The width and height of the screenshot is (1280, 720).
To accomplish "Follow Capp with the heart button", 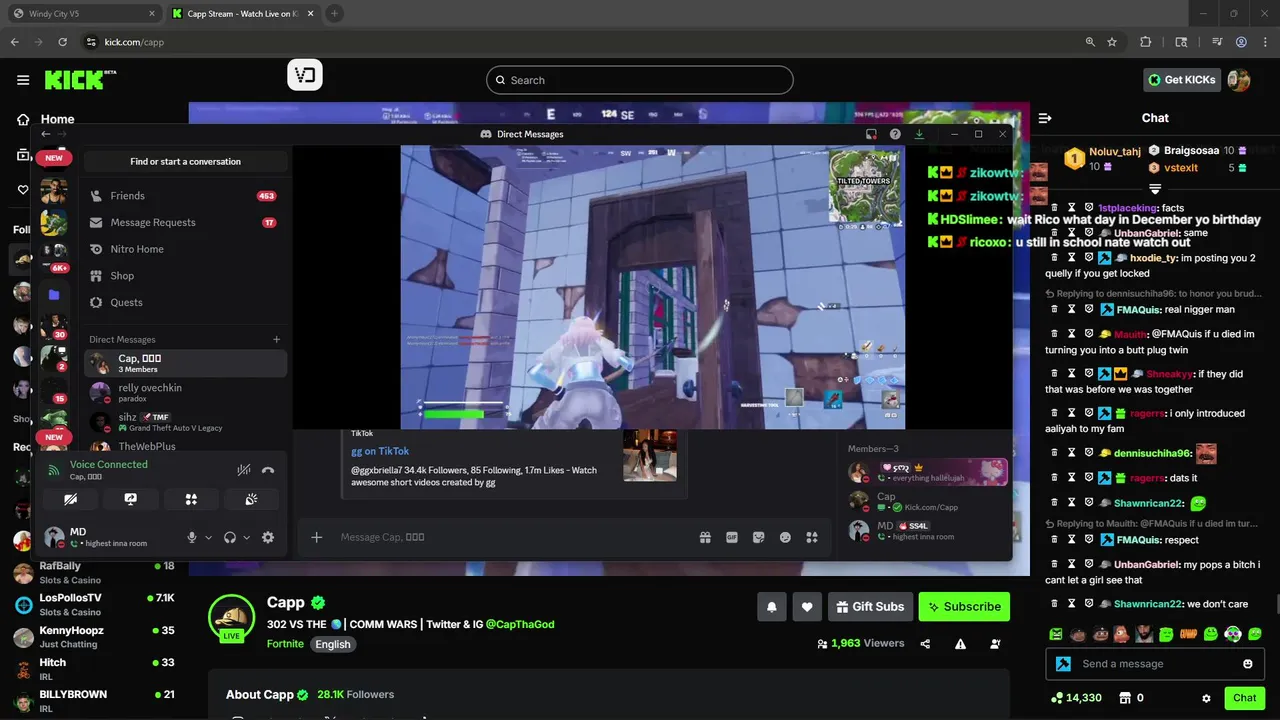I will click(807, 606).
